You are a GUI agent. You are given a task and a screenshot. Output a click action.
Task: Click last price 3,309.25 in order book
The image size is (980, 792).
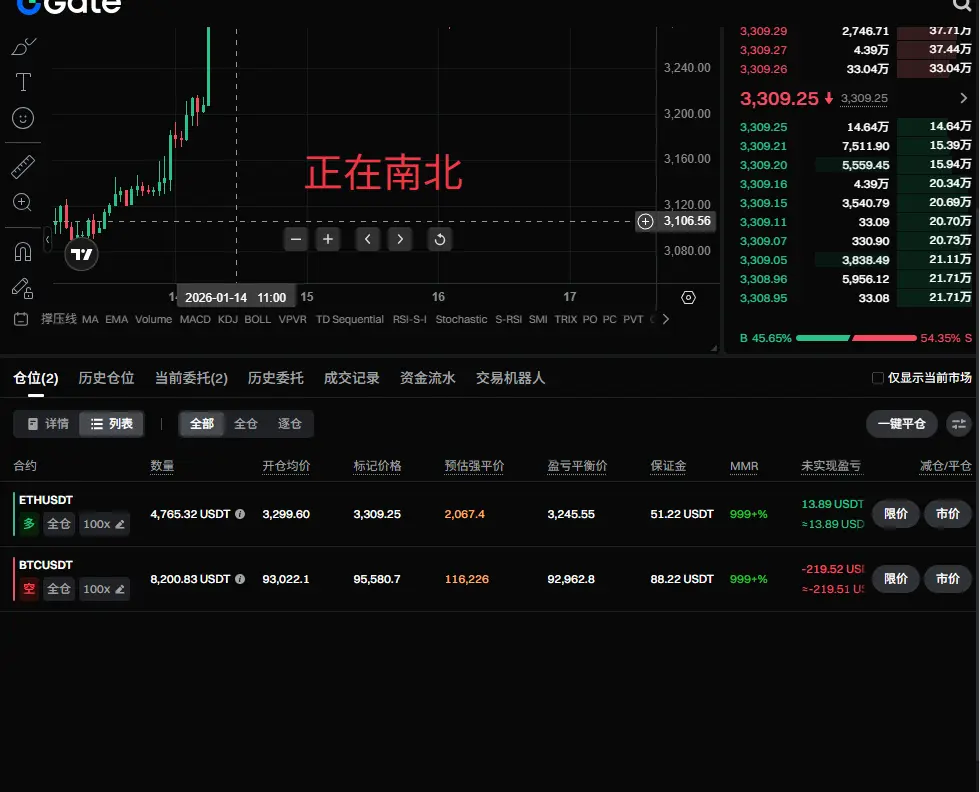coord(779,99)
